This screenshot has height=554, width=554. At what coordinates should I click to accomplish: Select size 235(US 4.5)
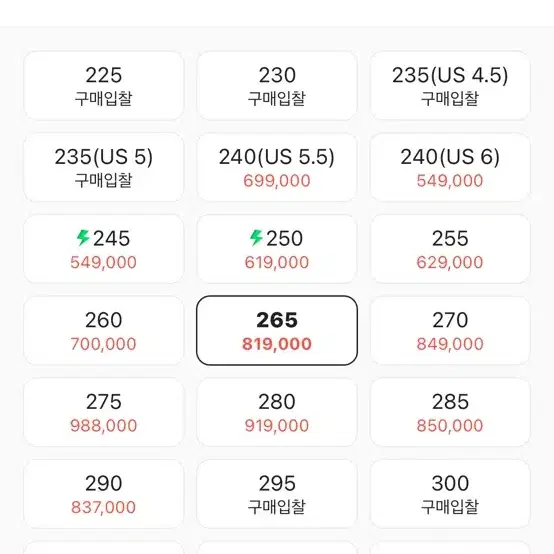pos(450,86)
